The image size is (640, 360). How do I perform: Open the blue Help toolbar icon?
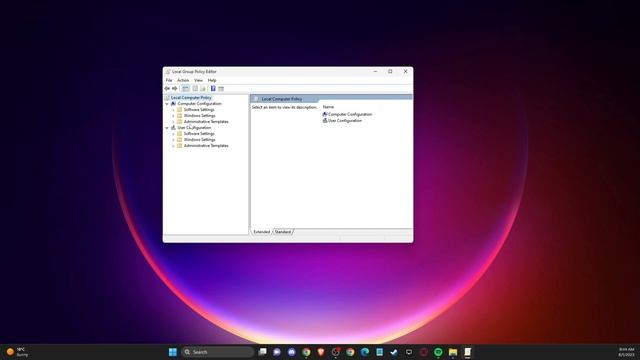click(213, 89)
